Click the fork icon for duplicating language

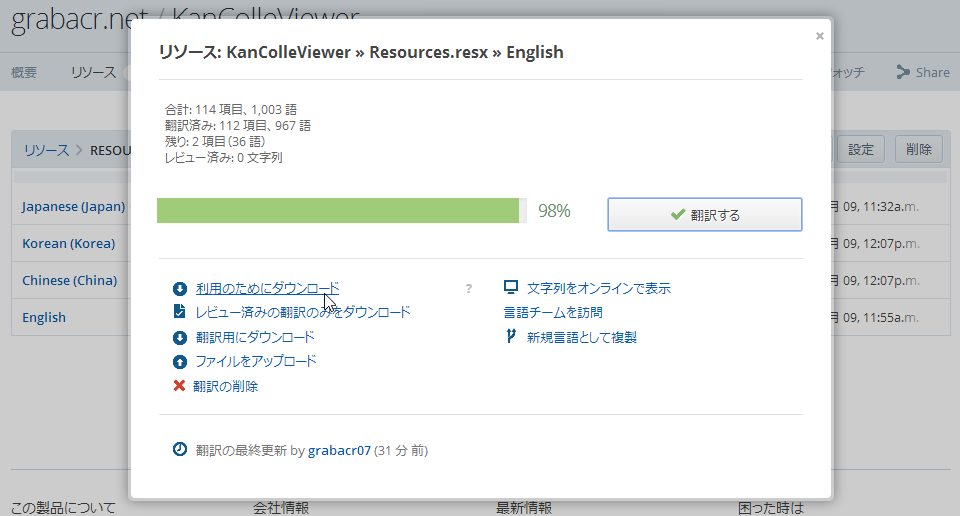click(x=511, y=336)
